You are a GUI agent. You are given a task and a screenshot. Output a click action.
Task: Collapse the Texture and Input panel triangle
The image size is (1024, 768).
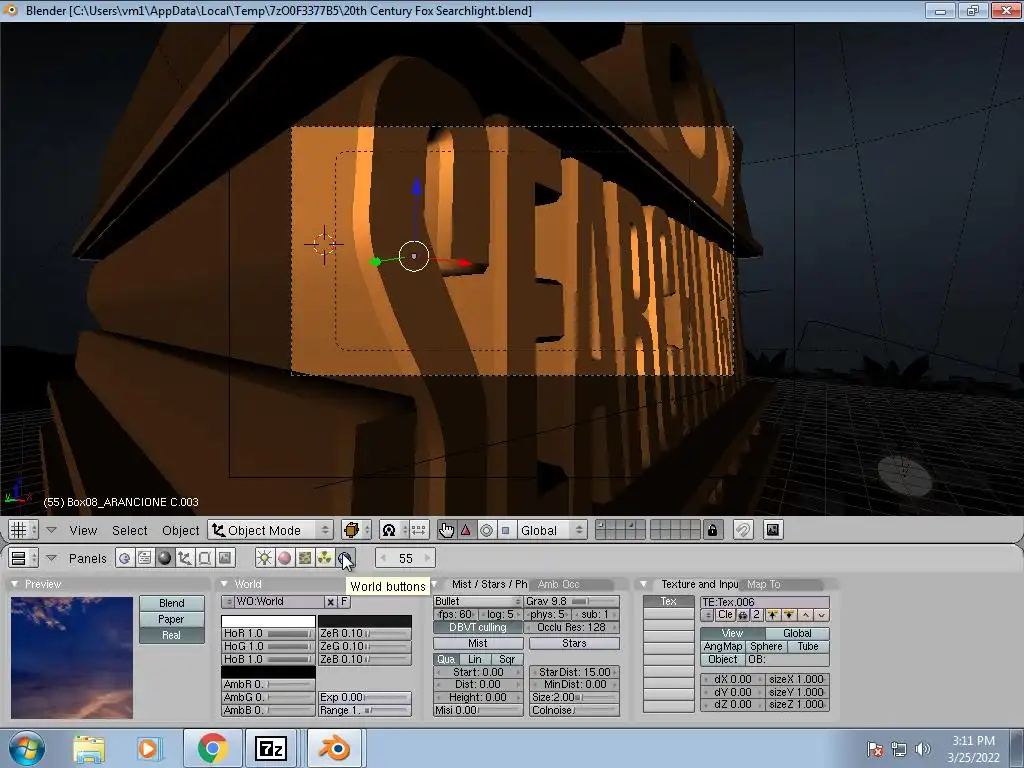click(643, 584)
